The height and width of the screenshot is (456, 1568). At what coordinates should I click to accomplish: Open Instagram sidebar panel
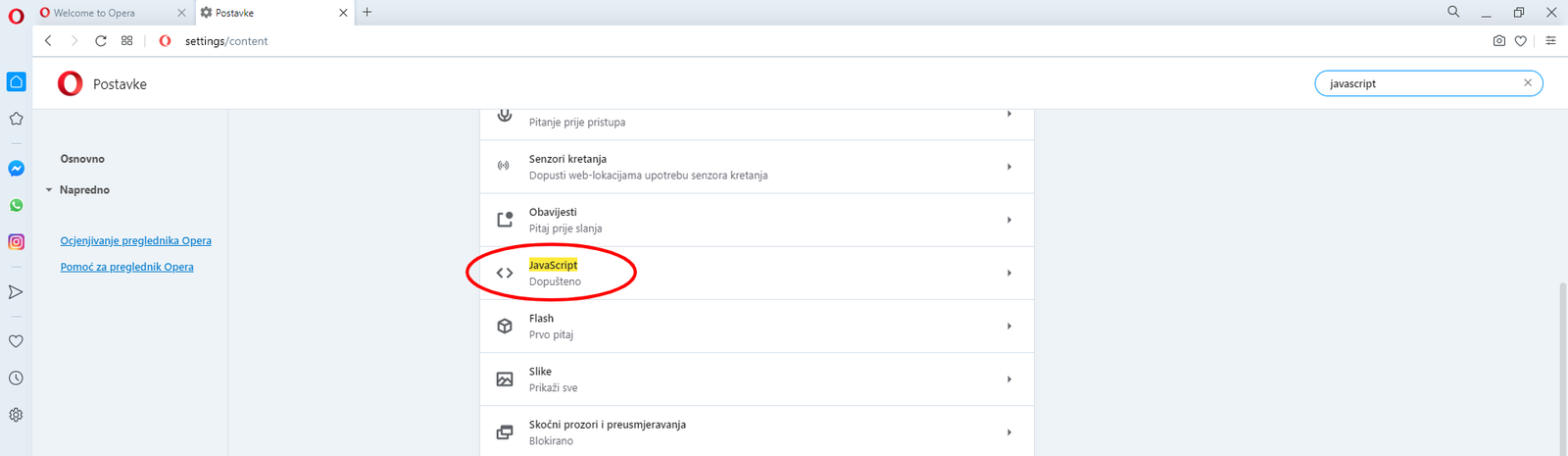tap(16, 242)
